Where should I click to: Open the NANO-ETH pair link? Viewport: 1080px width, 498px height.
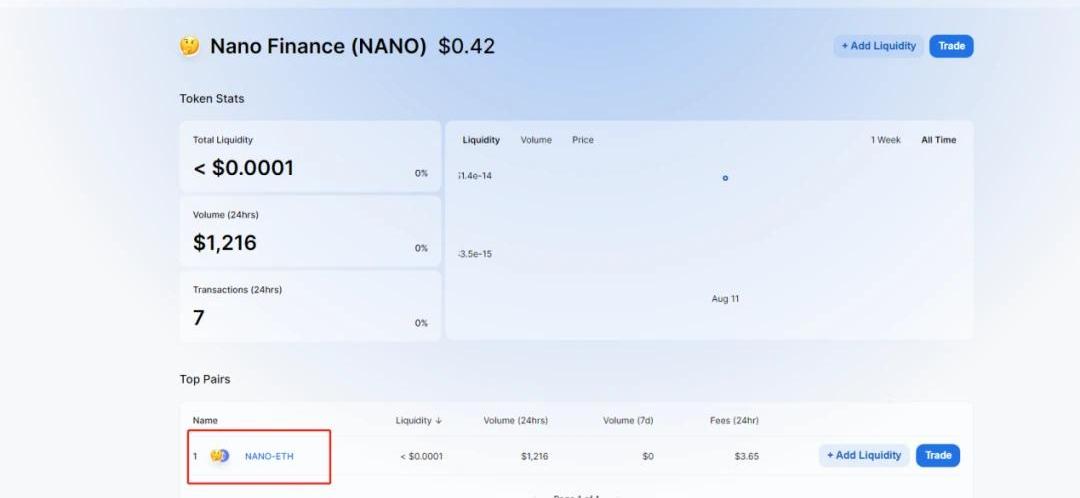(x=269, y=456)
